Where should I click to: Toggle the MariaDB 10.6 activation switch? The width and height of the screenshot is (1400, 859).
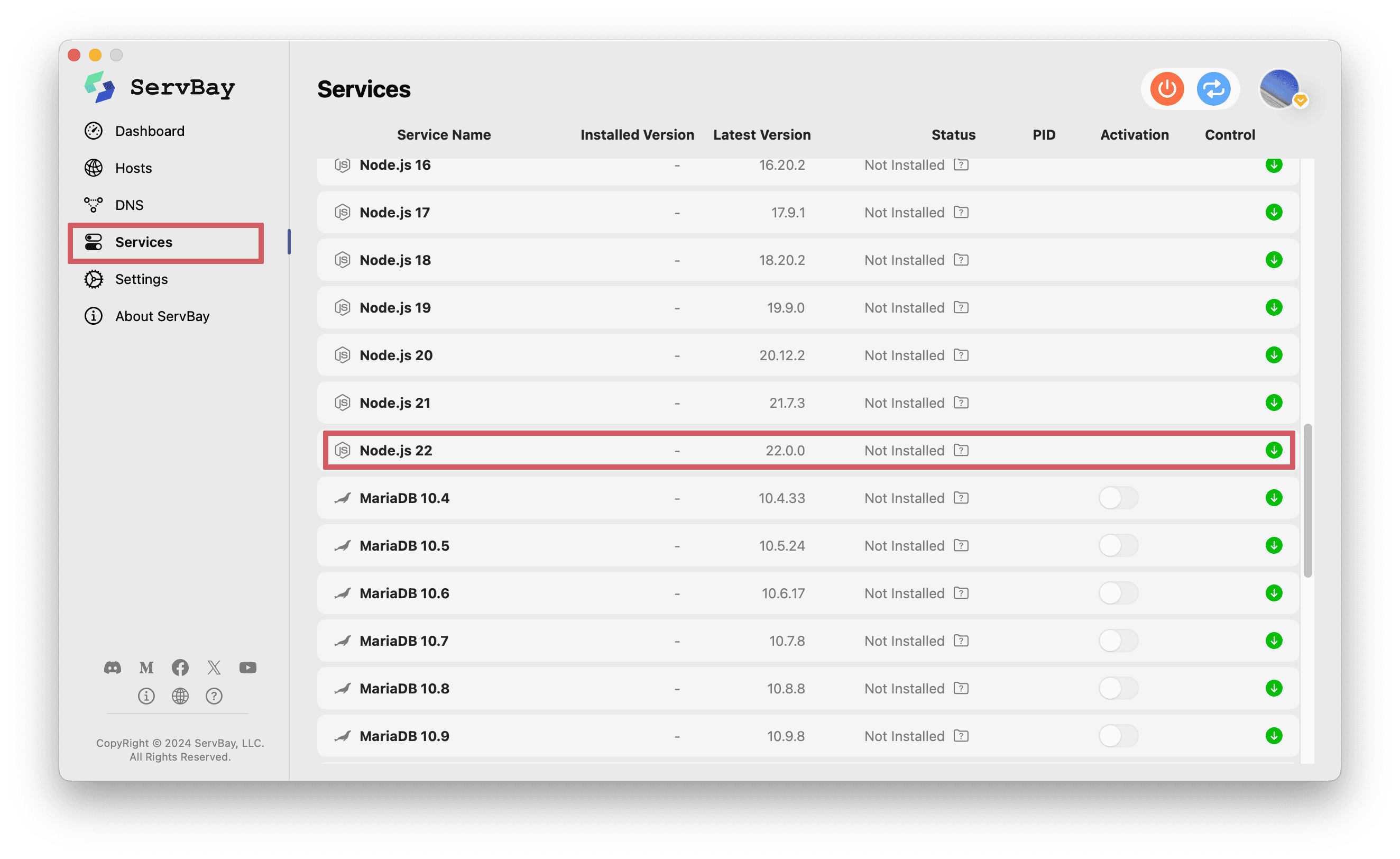1117,593
